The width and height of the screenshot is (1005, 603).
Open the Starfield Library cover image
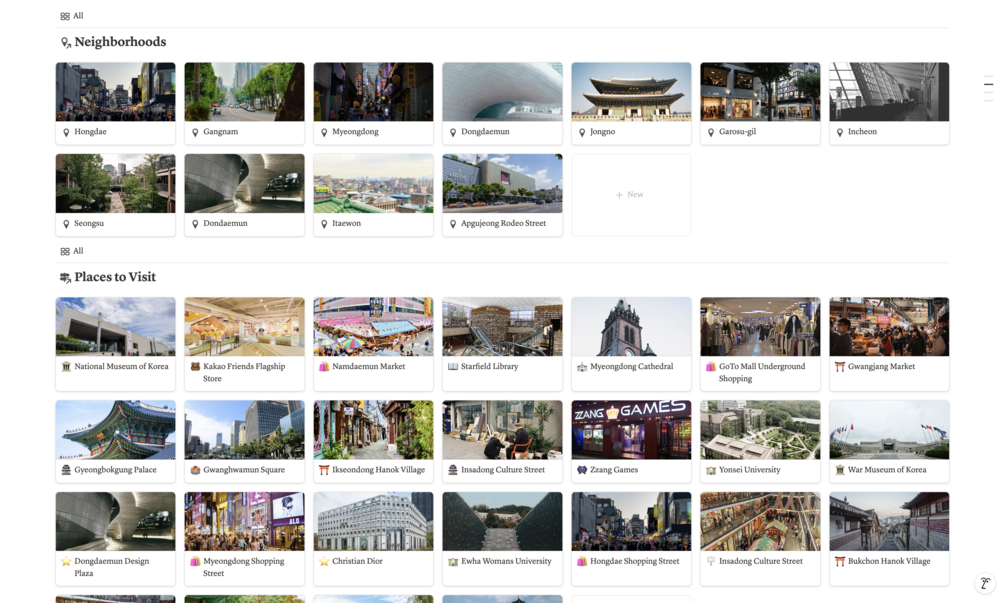click(x=502, y=327)
